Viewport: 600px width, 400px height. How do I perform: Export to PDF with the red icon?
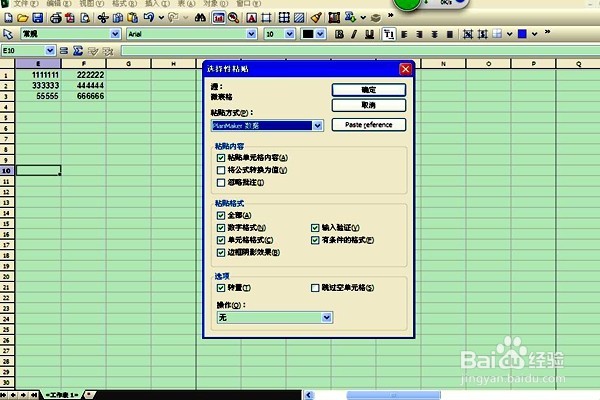70,18
